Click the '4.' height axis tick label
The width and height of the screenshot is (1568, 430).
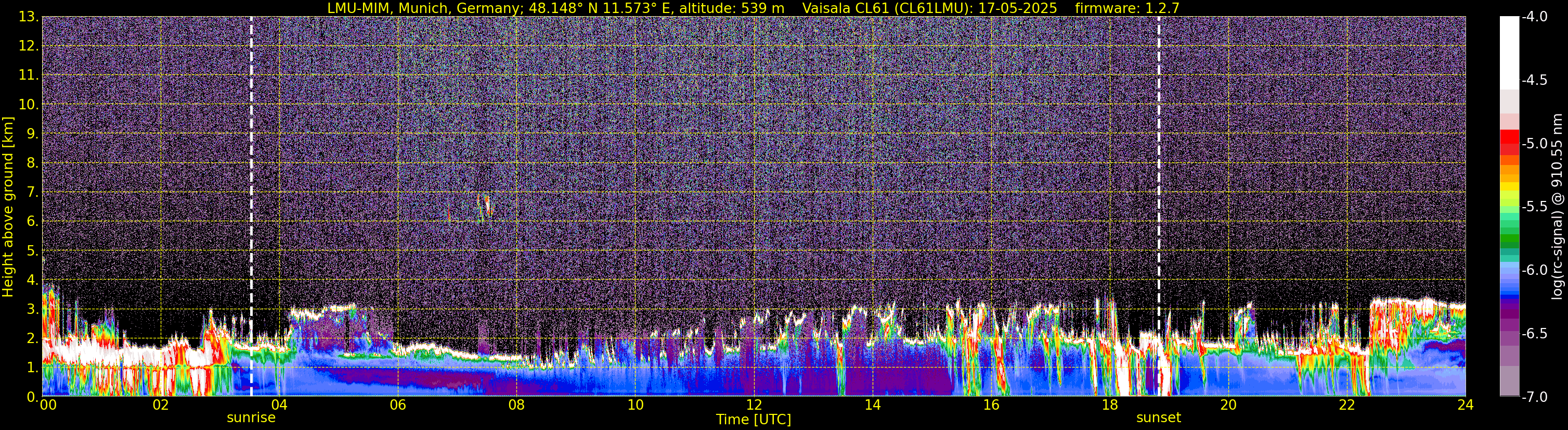32,280
